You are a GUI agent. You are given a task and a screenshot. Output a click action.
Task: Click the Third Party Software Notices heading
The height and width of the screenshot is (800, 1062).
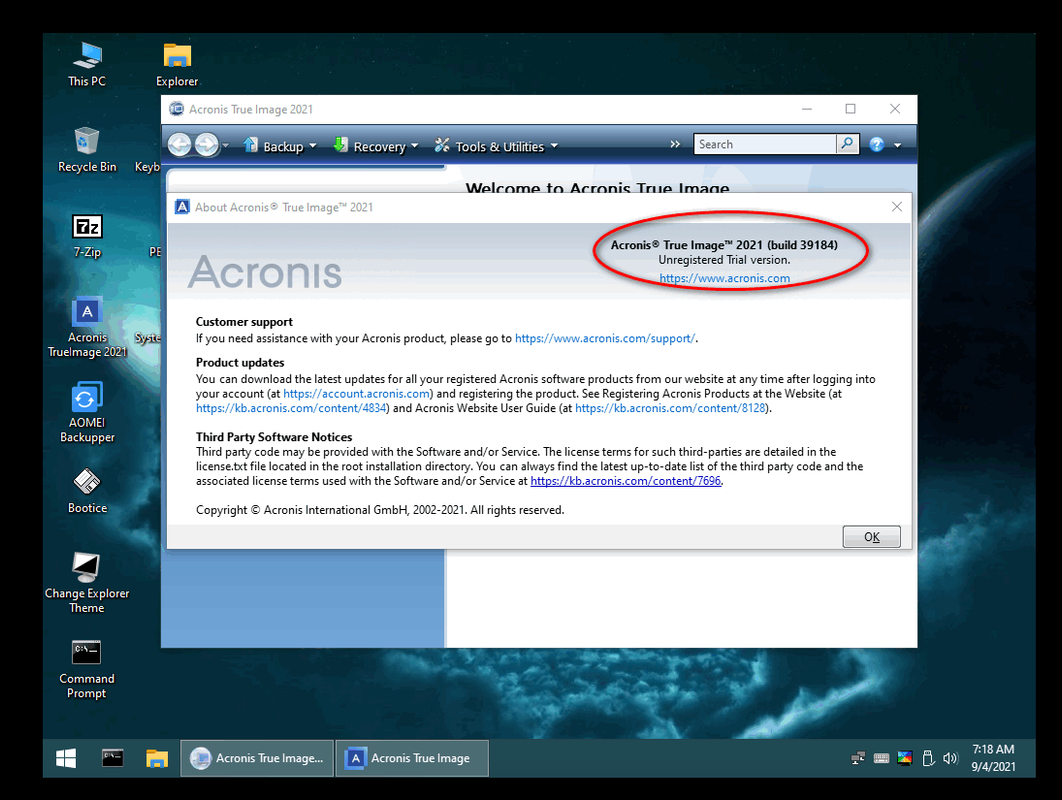tap(274, 437)
